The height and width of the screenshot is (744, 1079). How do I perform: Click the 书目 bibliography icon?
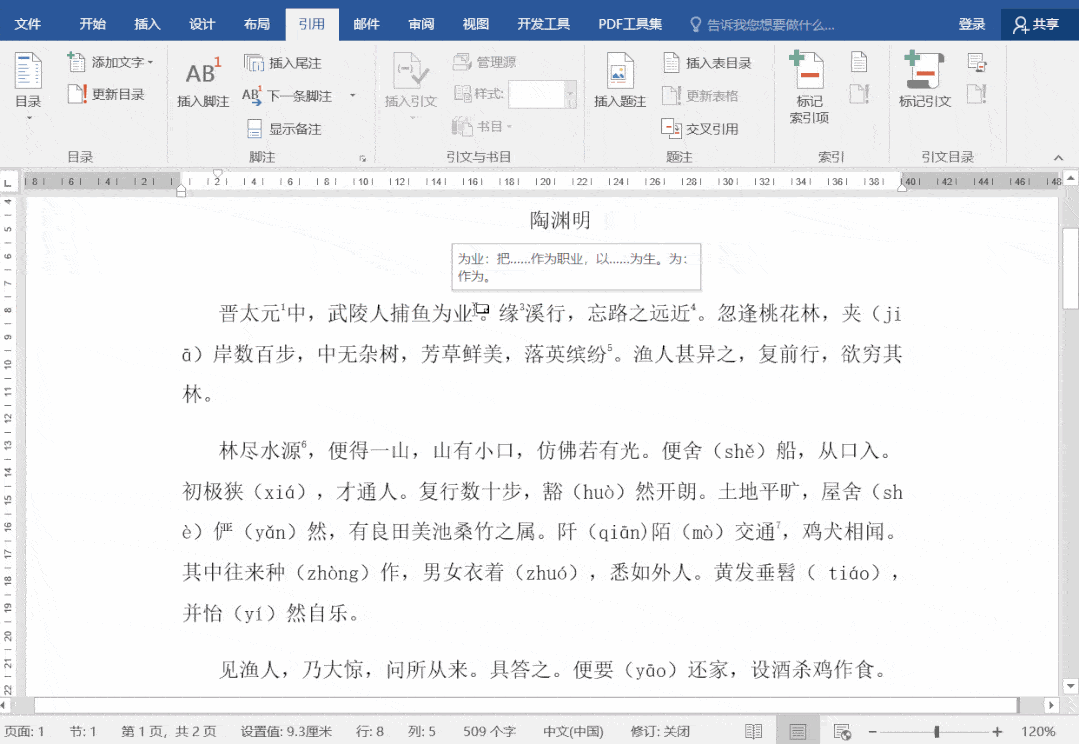(462, 127)
